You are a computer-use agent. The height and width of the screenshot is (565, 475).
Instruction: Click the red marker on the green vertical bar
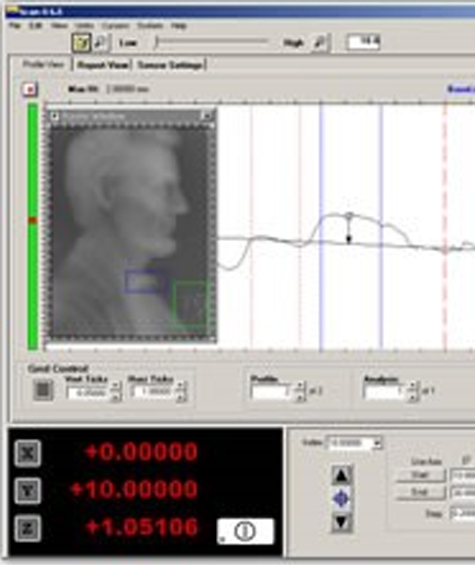point(33,220)
